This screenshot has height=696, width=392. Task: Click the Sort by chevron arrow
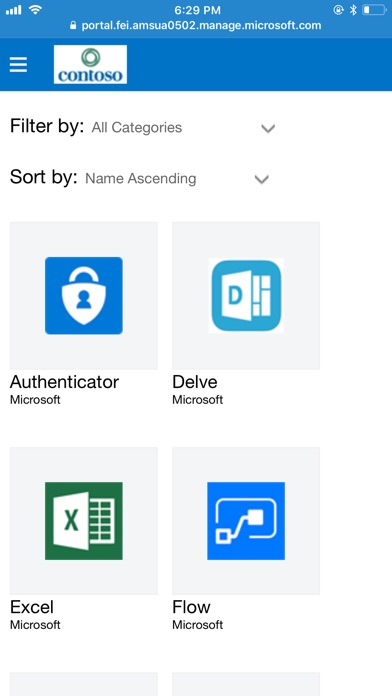261,179
